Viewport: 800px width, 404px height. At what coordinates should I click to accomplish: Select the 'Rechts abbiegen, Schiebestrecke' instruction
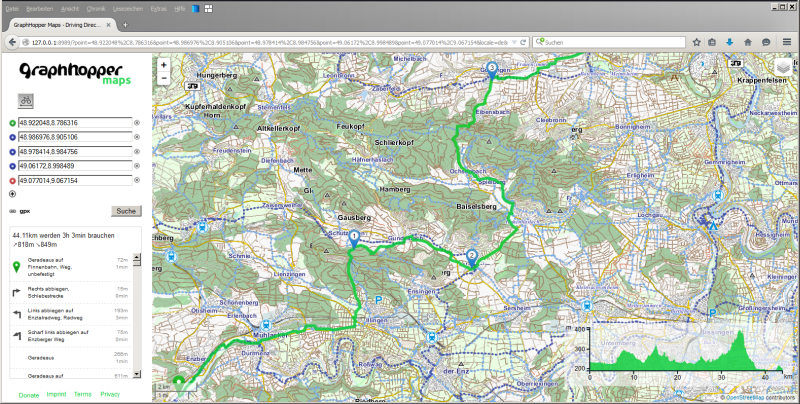tap(71, 292)
